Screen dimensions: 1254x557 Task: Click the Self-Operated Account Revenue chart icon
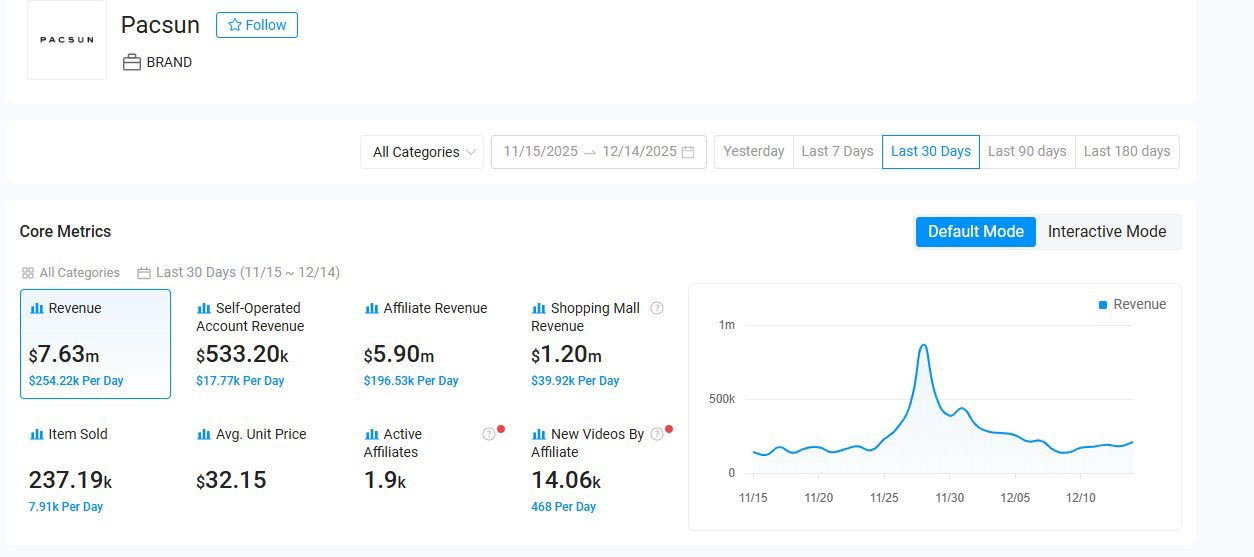tap(204, 309)
